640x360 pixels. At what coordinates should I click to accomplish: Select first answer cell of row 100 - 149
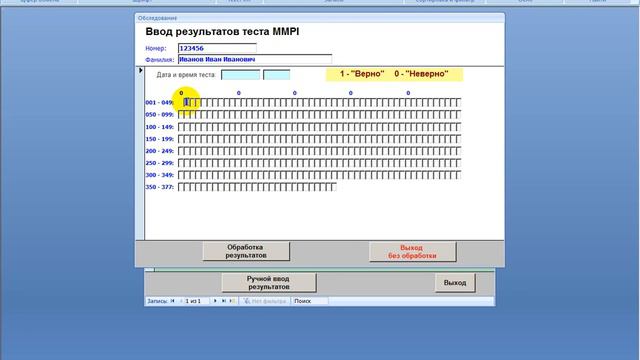click(181, 127)
